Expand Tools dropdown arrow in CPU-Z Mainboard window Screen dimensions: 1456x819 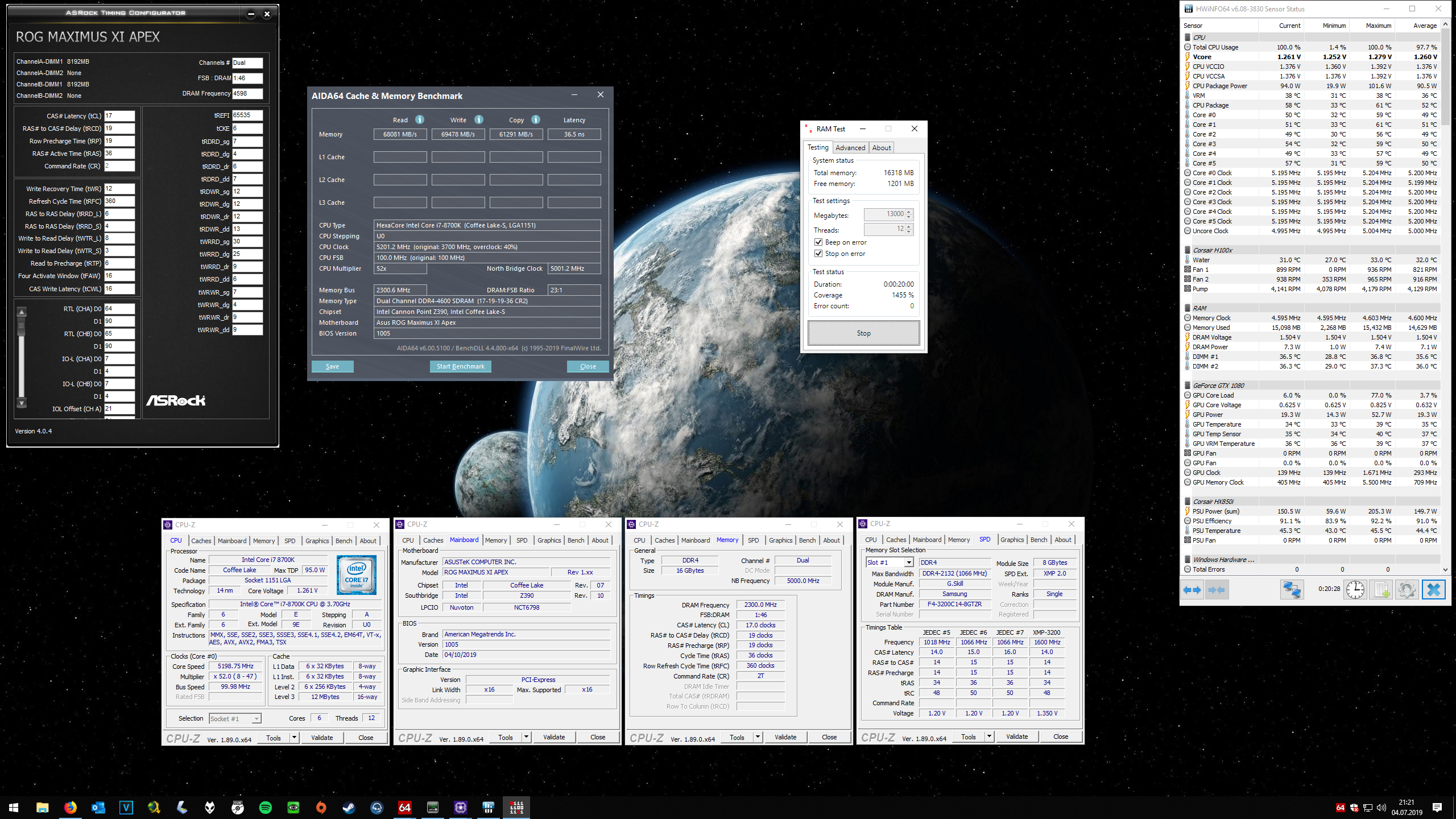526,737
